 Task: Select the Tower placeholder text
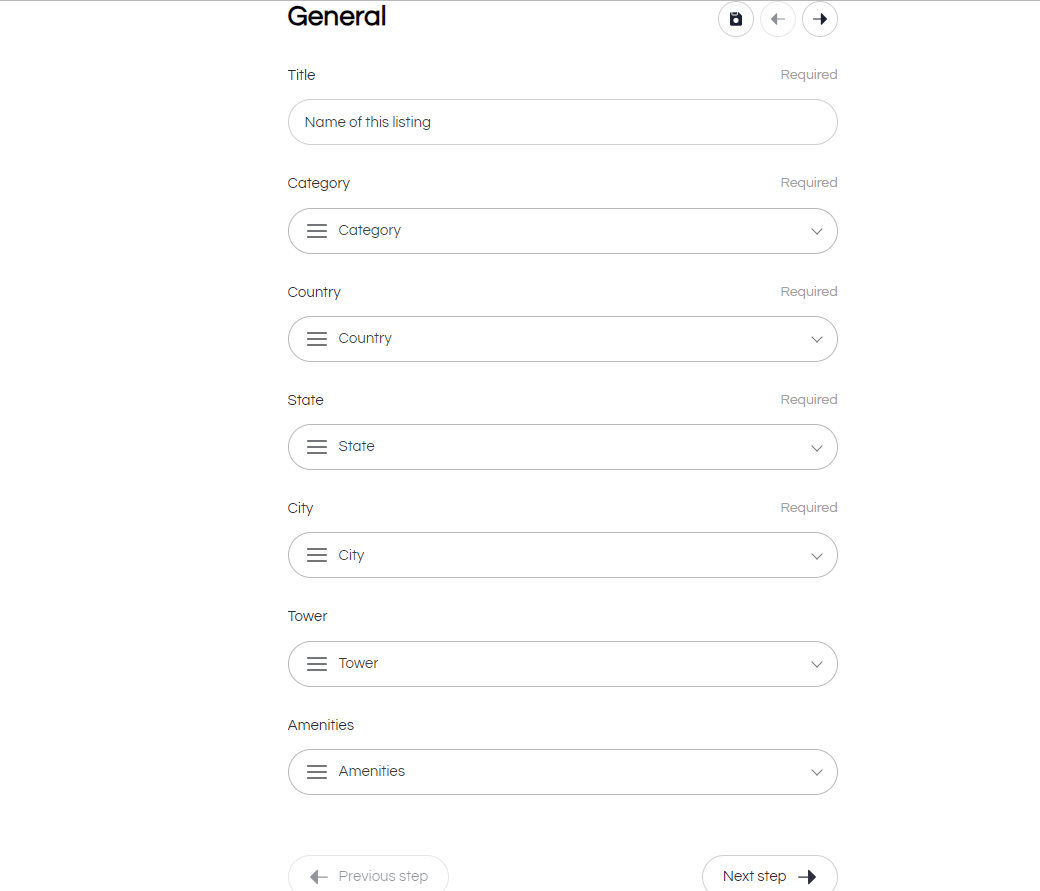pos(358,663)
